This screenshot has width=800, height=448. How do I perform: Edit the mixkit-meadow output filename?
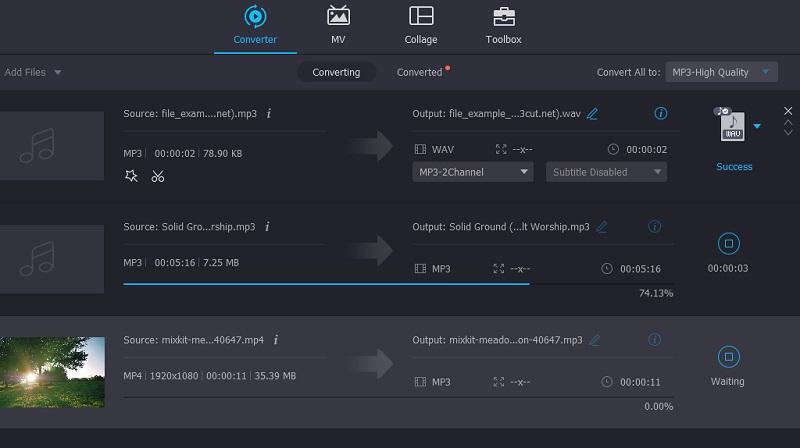[594, 340]
